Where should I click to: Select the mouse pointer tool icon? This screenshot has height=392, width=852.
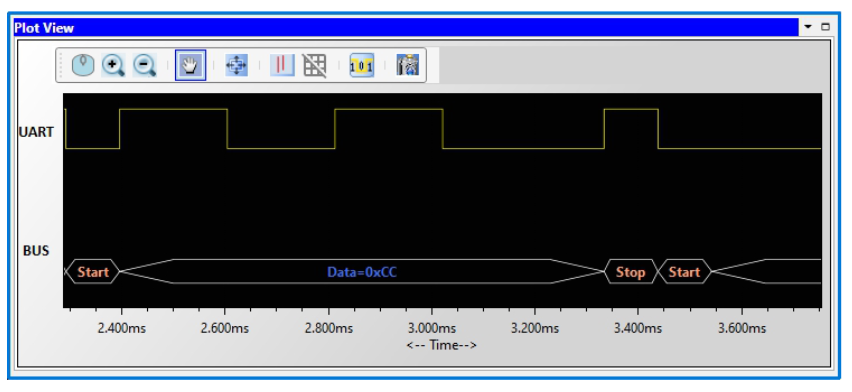(83, 65)
